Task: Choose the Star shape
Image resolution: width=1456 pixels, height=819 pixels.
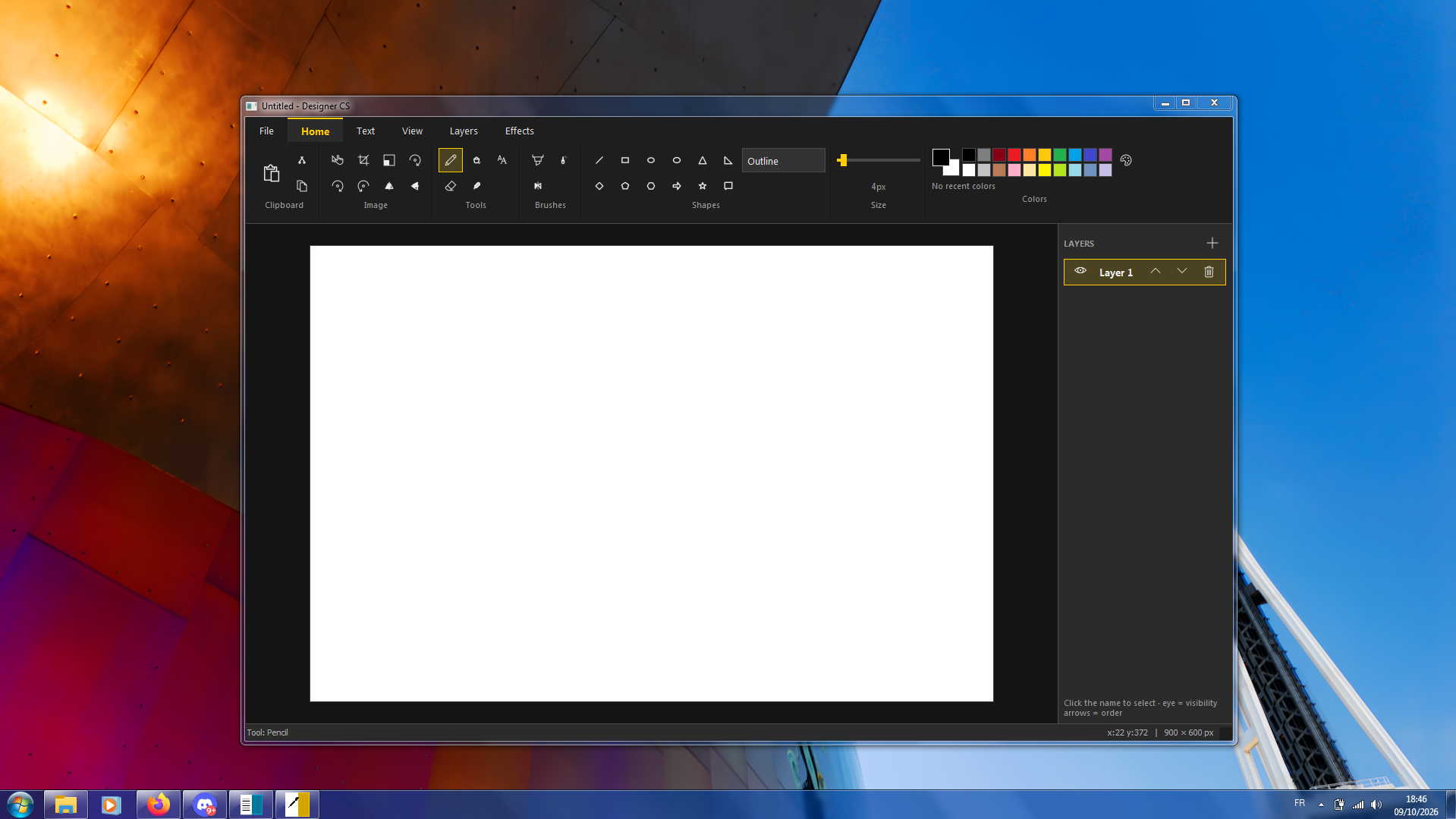Action: click(x=703, y=186)
